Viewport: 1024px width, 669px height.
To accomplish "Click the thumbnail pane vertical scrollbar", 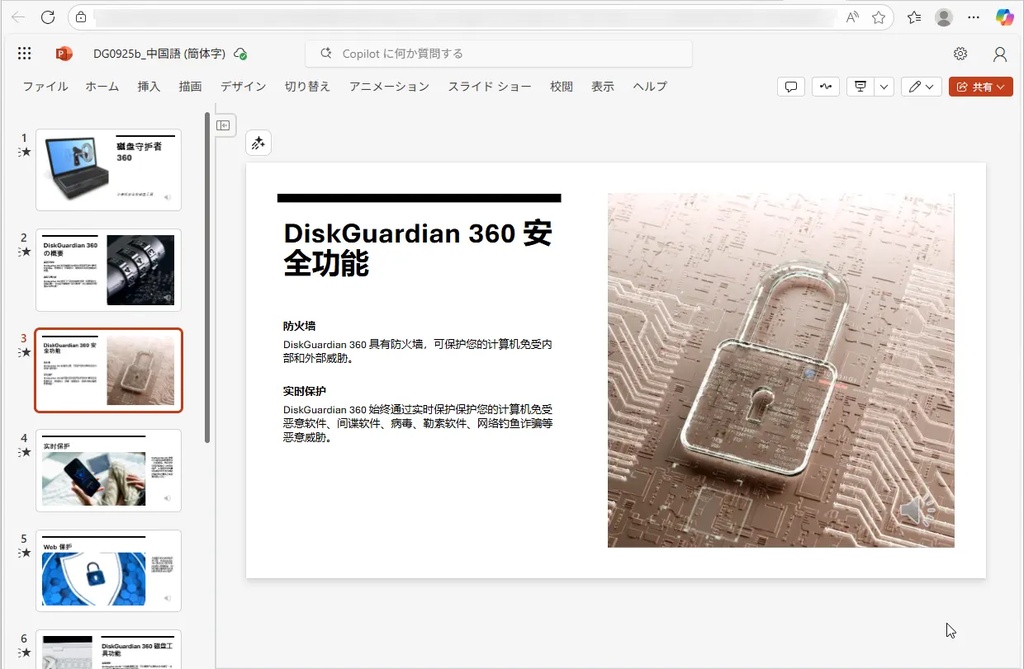I will click(207, 278).
